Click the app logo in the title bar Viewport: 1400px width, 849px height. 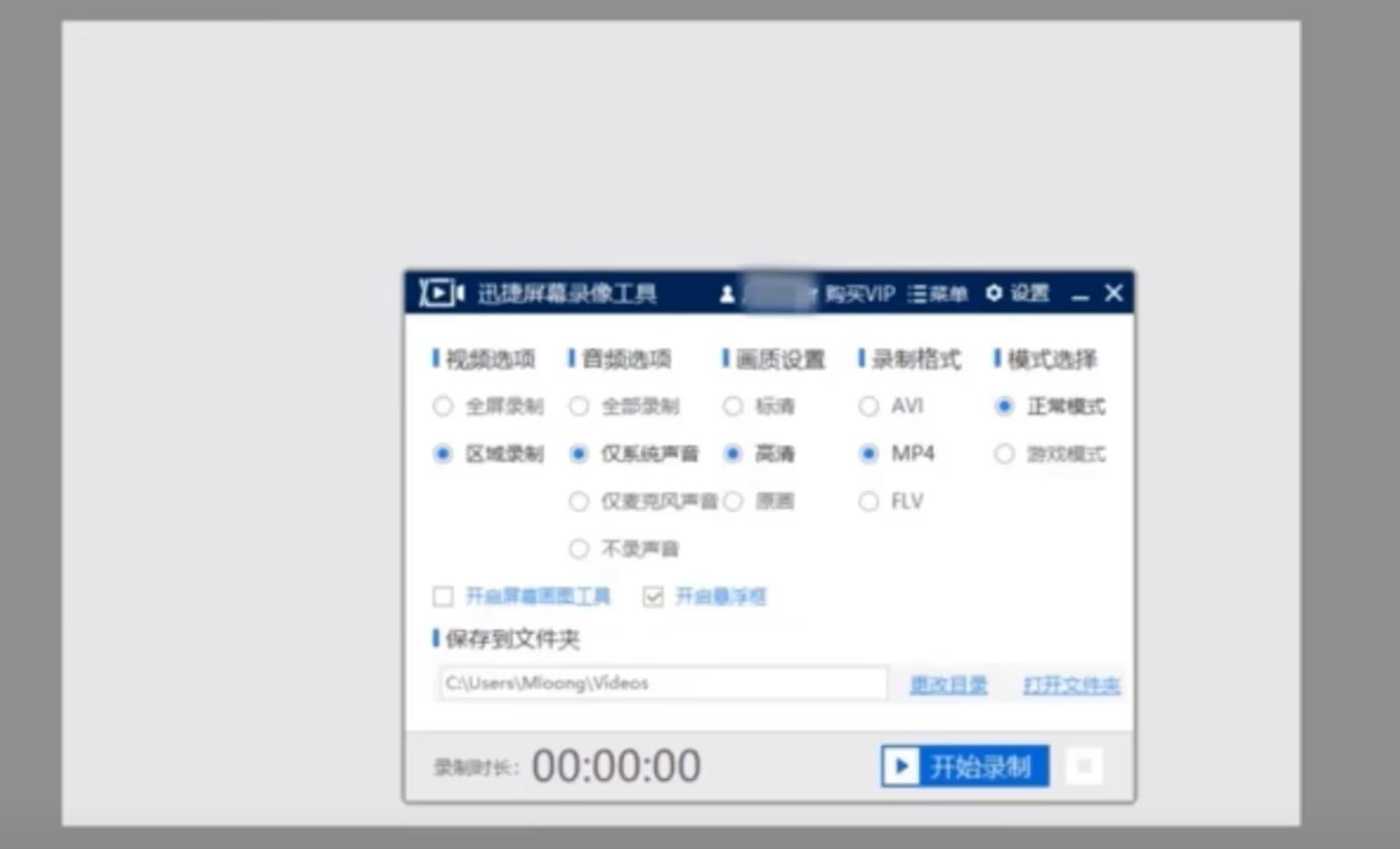442,292
